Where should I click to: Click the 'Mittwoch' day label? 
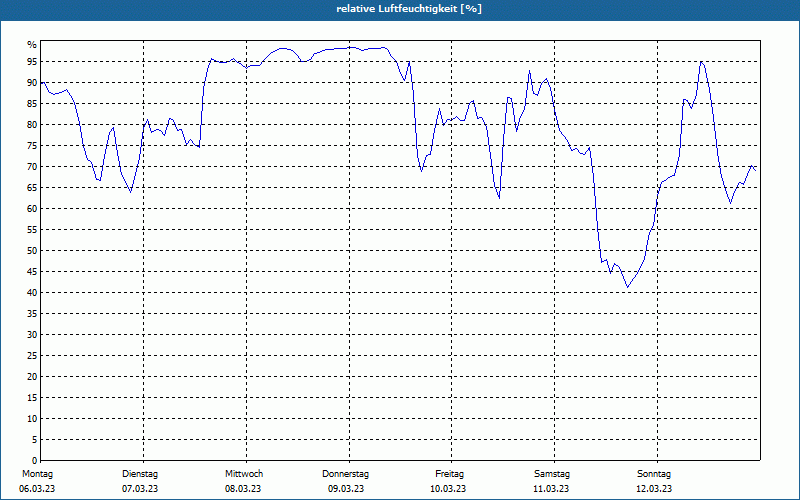(x=244, y=474)
